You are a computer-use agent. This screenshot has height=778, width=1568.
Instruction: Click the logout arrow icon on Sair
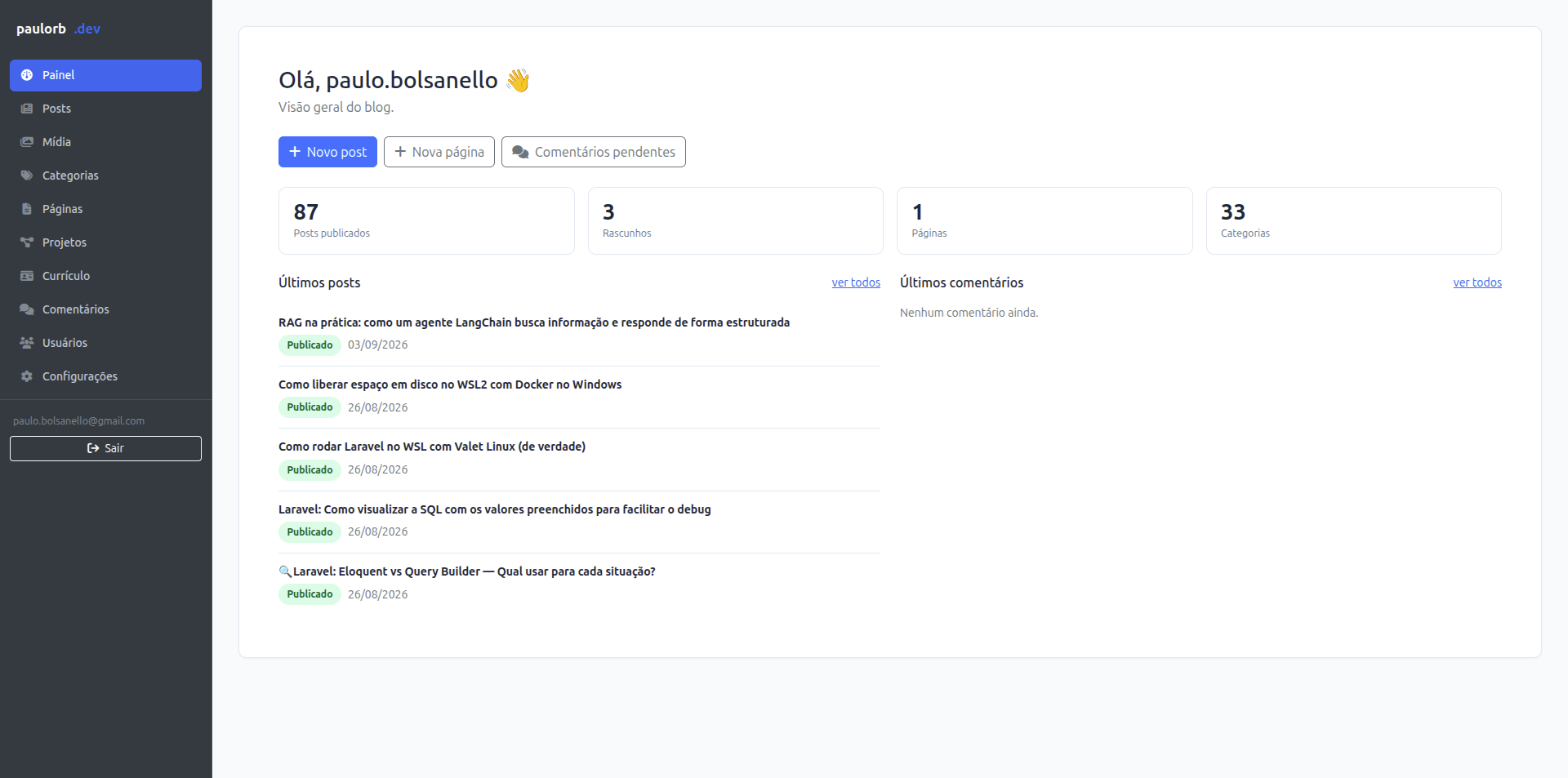(93, 448)
